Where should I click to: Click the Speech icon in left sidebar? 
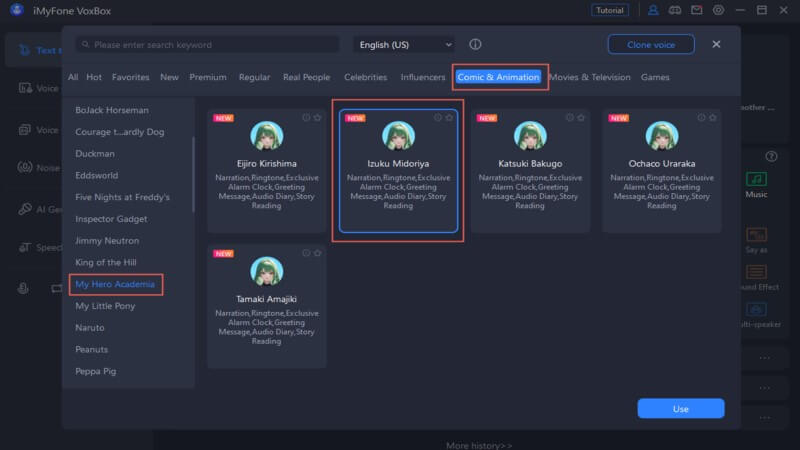[25, 247]
